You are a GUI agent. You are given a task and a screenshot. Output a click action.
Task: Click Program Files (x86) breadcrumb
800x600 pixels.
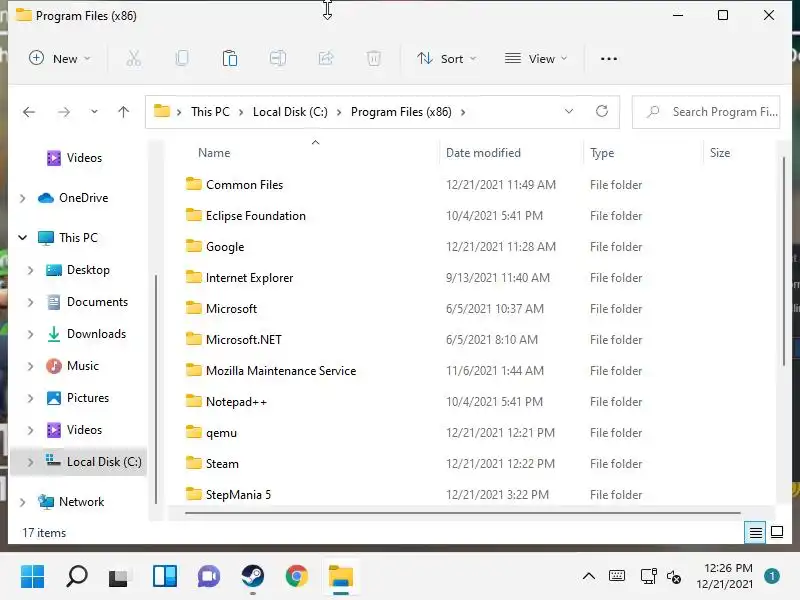[x=401, y=112]
